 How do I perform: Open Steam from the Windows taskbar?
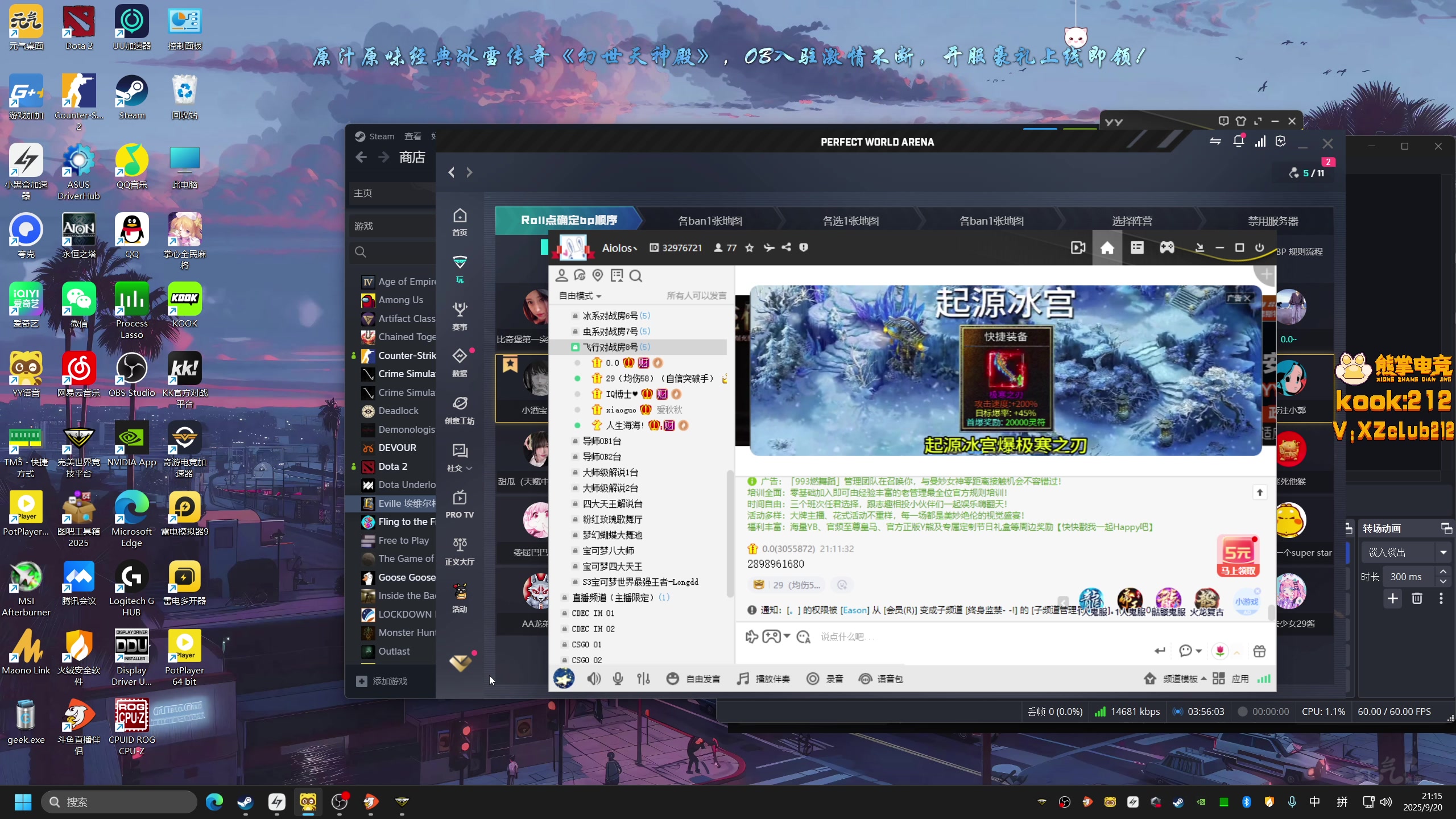point(245,802)
